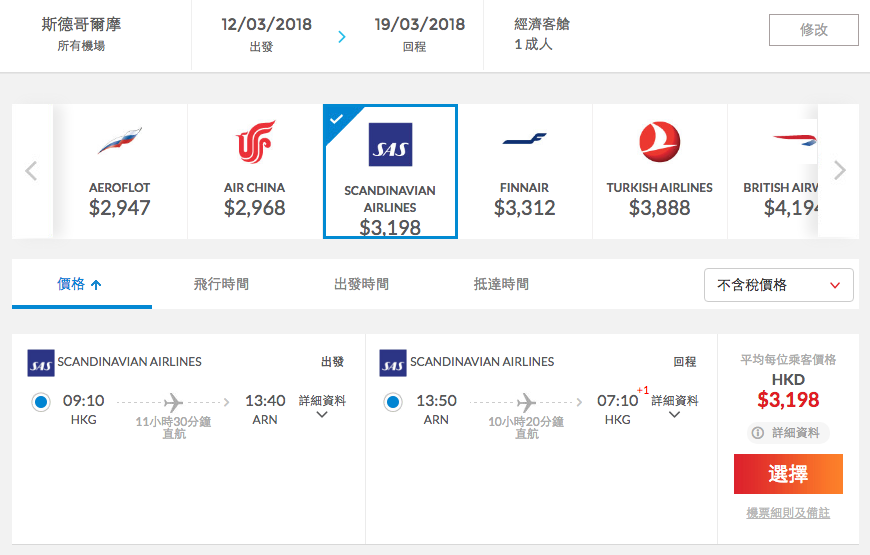
Task: Sort results by 出發時間 tab
Action: pos(361,285)
